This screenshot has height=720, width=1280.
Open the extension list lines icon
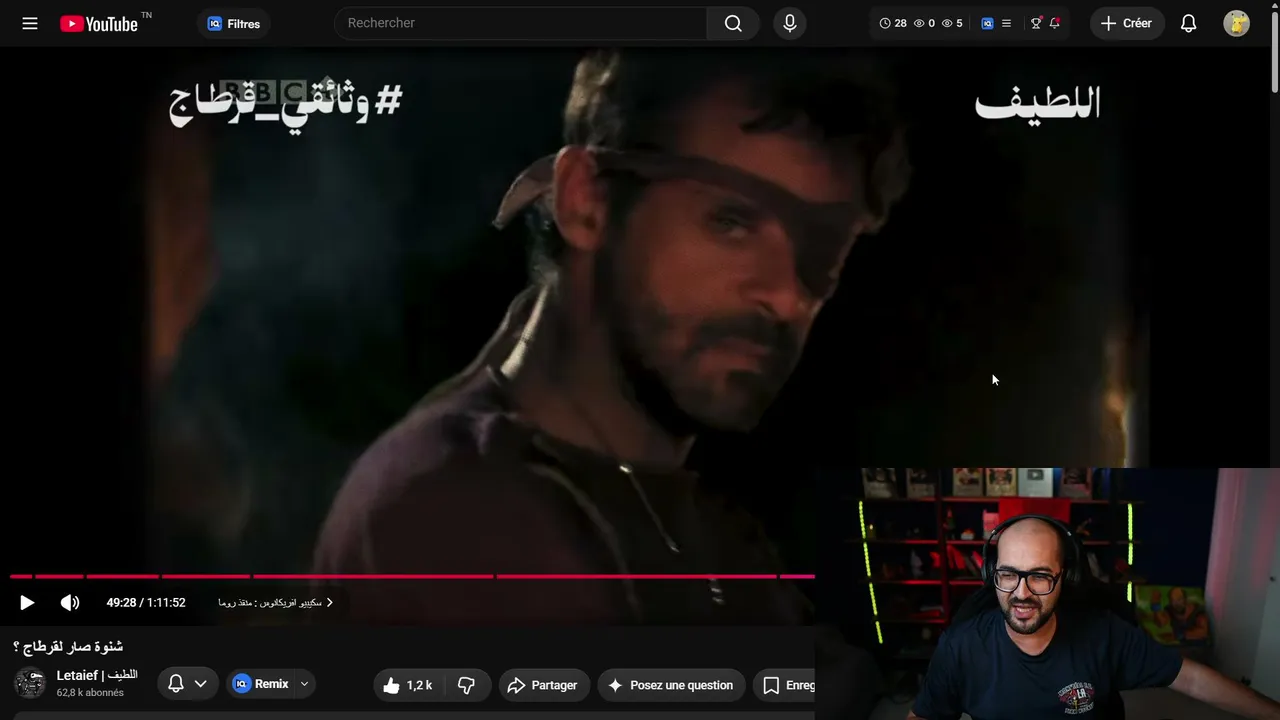tap(1006, 23)
